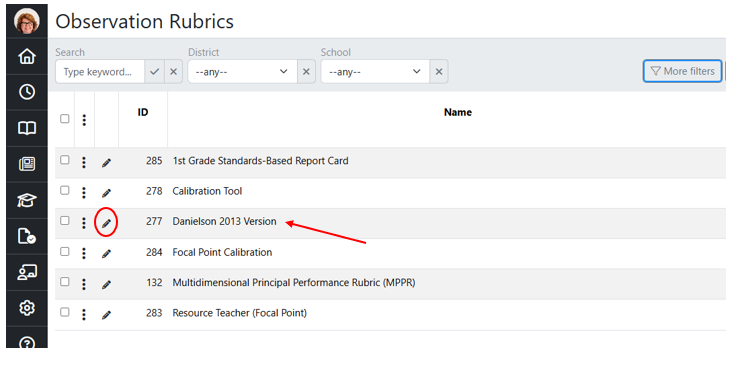Open the Home icon in sidebar
746x366 pixels.
[27, 56]
